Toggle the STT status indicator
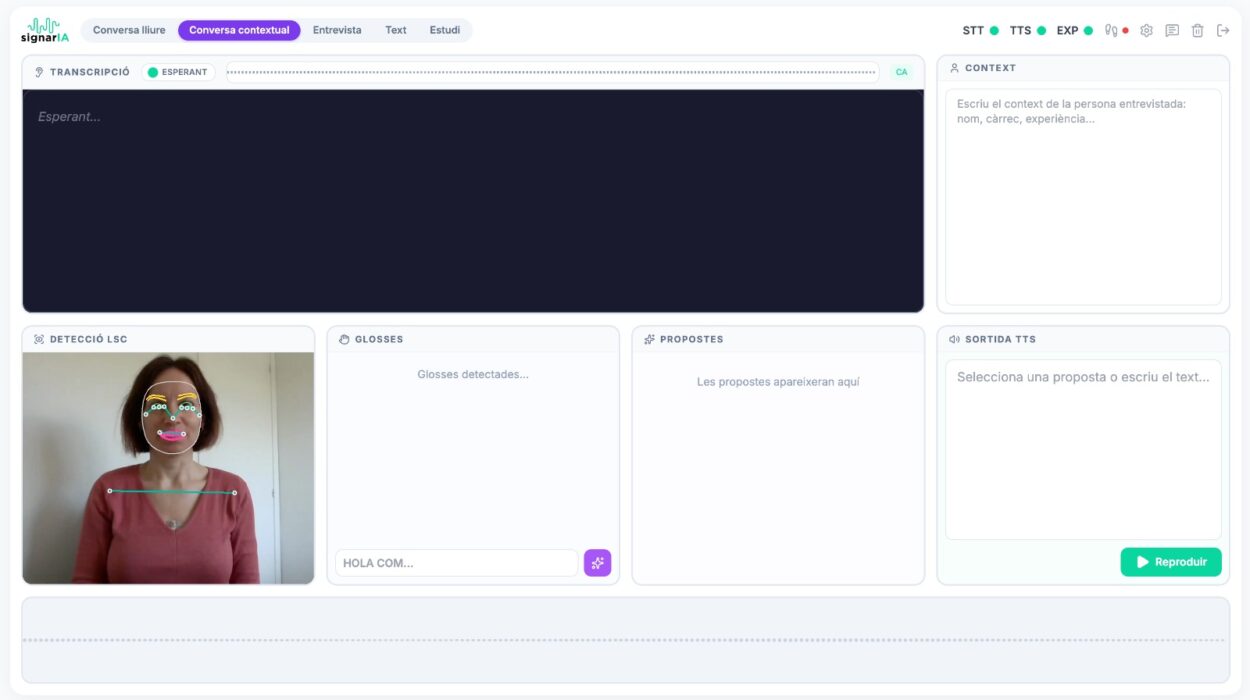The height and width of the screenshot is (700, 1250). [980, 30]
